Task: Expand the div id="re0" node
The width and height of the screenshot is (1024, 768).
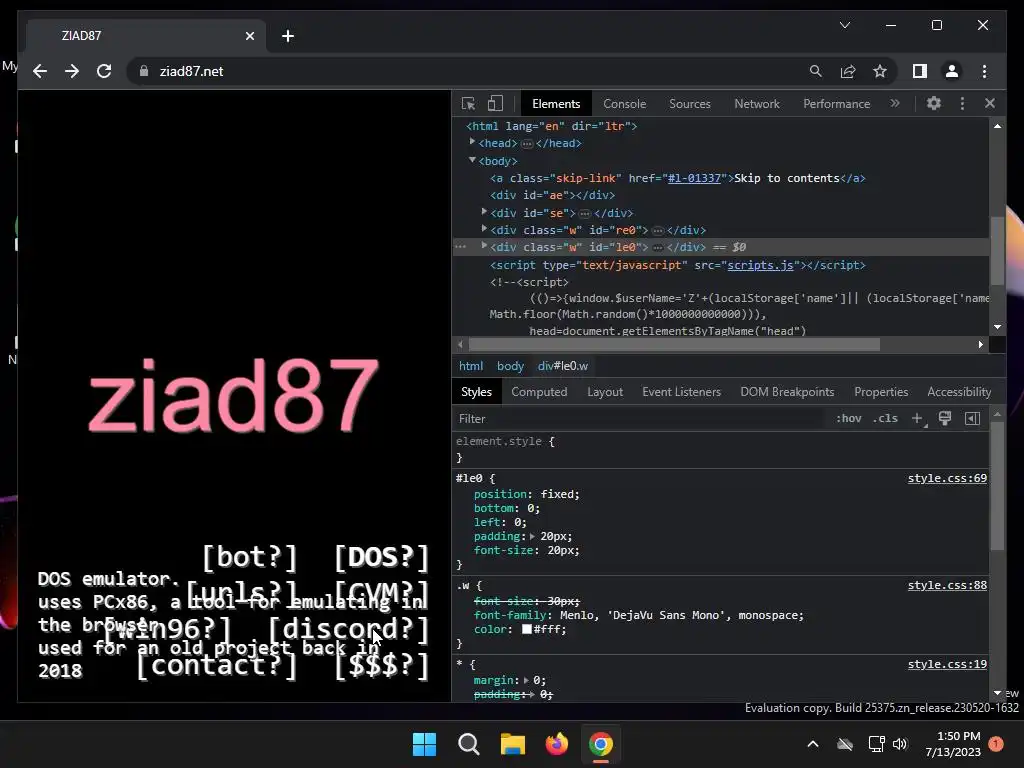Action: (x=484, y=229)
